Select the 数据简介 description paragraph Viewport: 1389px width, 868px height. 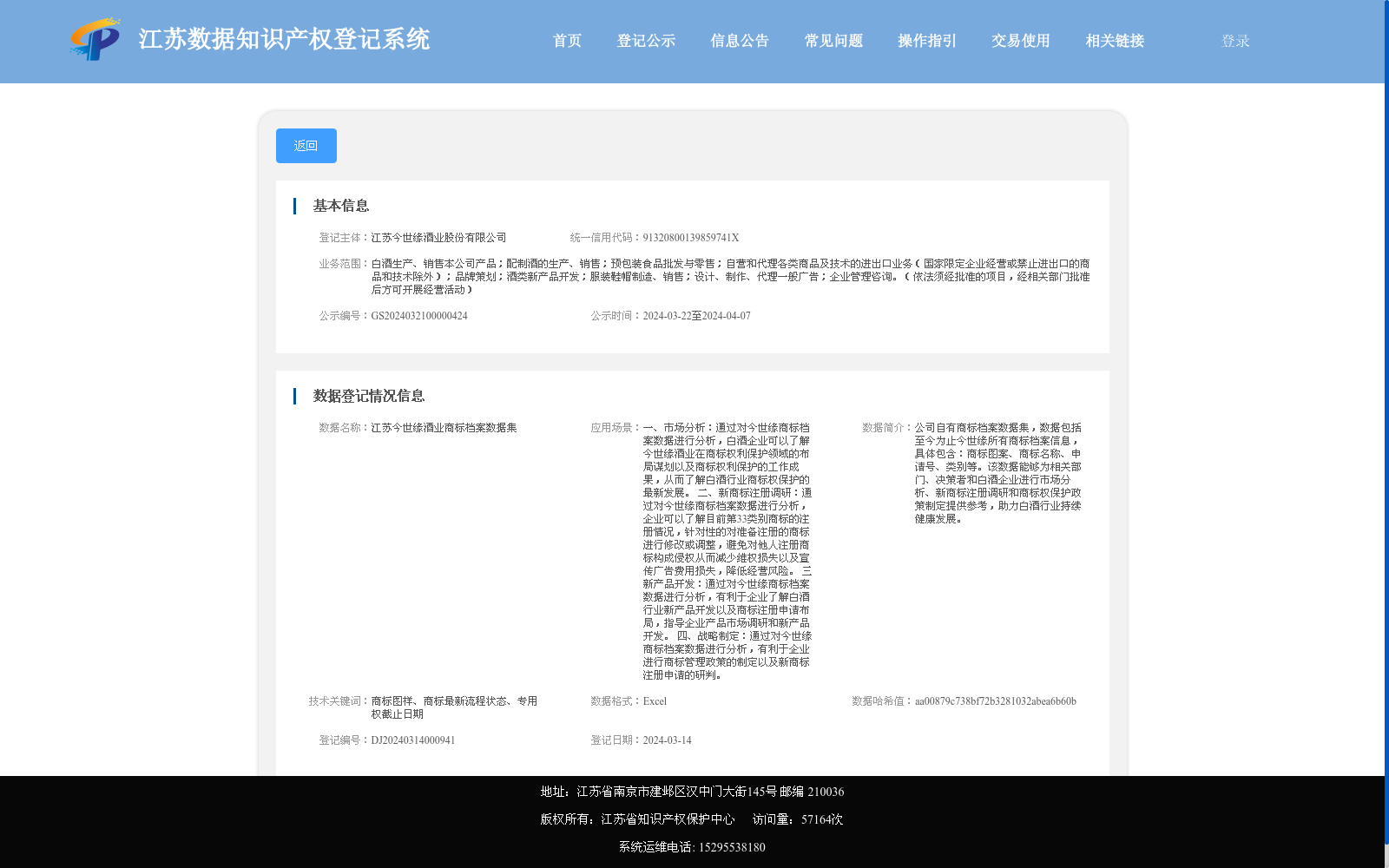coord(998,473)
